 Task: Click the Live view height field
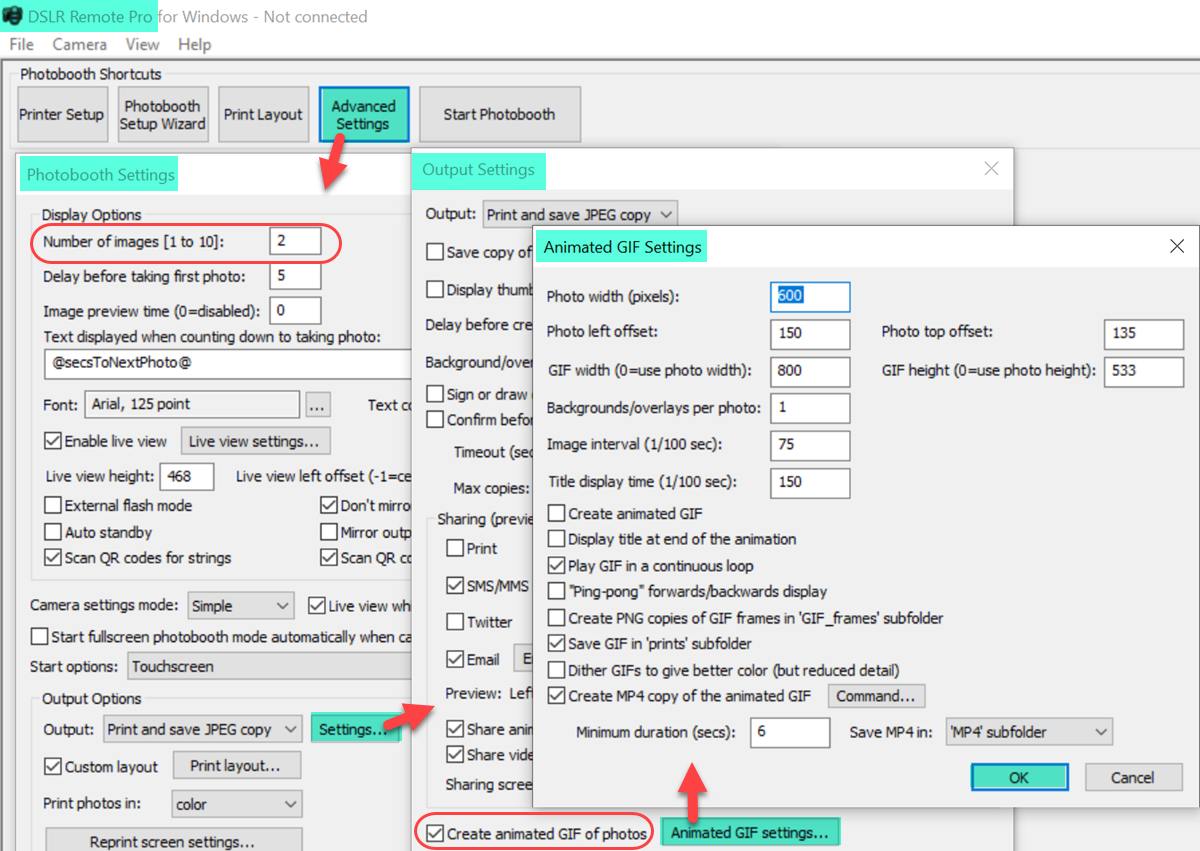click(187, 476)
